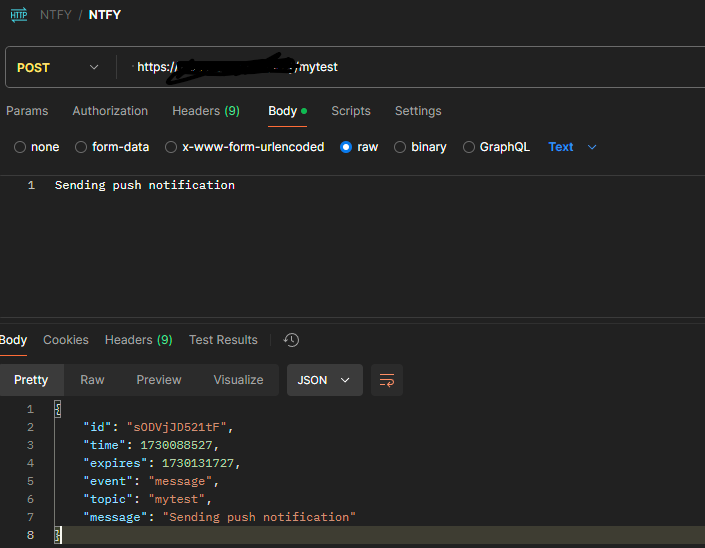
Task: Click the NTFY request name in breadcrumb
Action: pyautogui.click(x=105, y=15)
